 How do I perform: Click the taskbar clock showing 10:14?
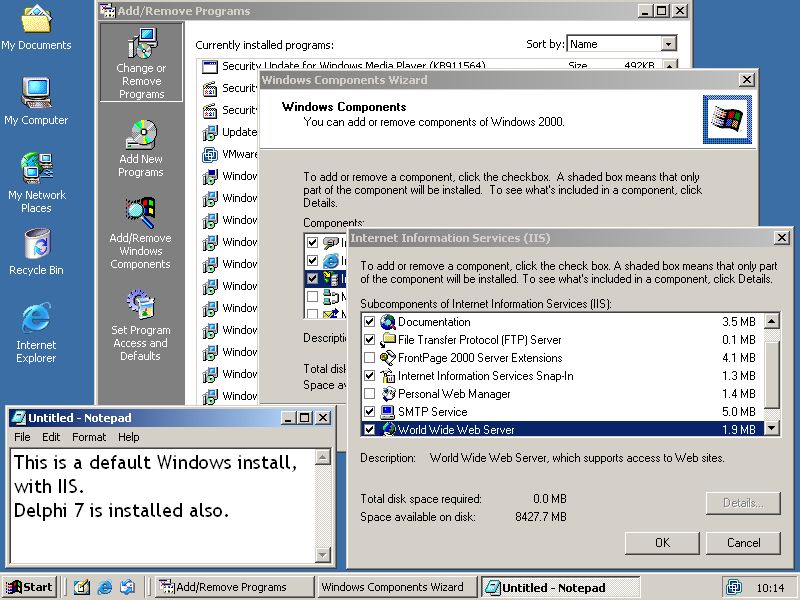pos(770,588)
